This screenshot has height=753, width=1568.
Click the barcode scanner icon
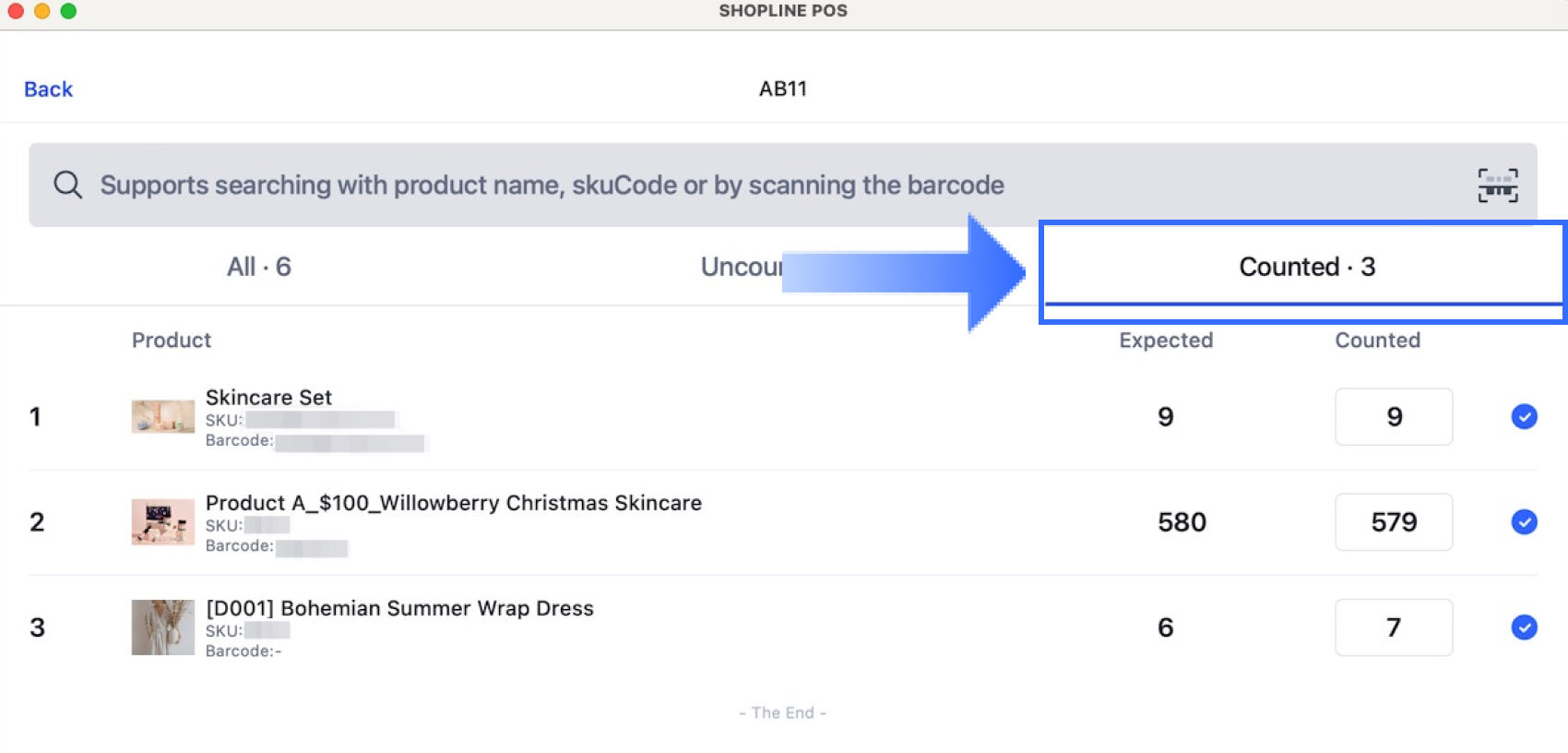[1497, 185]
